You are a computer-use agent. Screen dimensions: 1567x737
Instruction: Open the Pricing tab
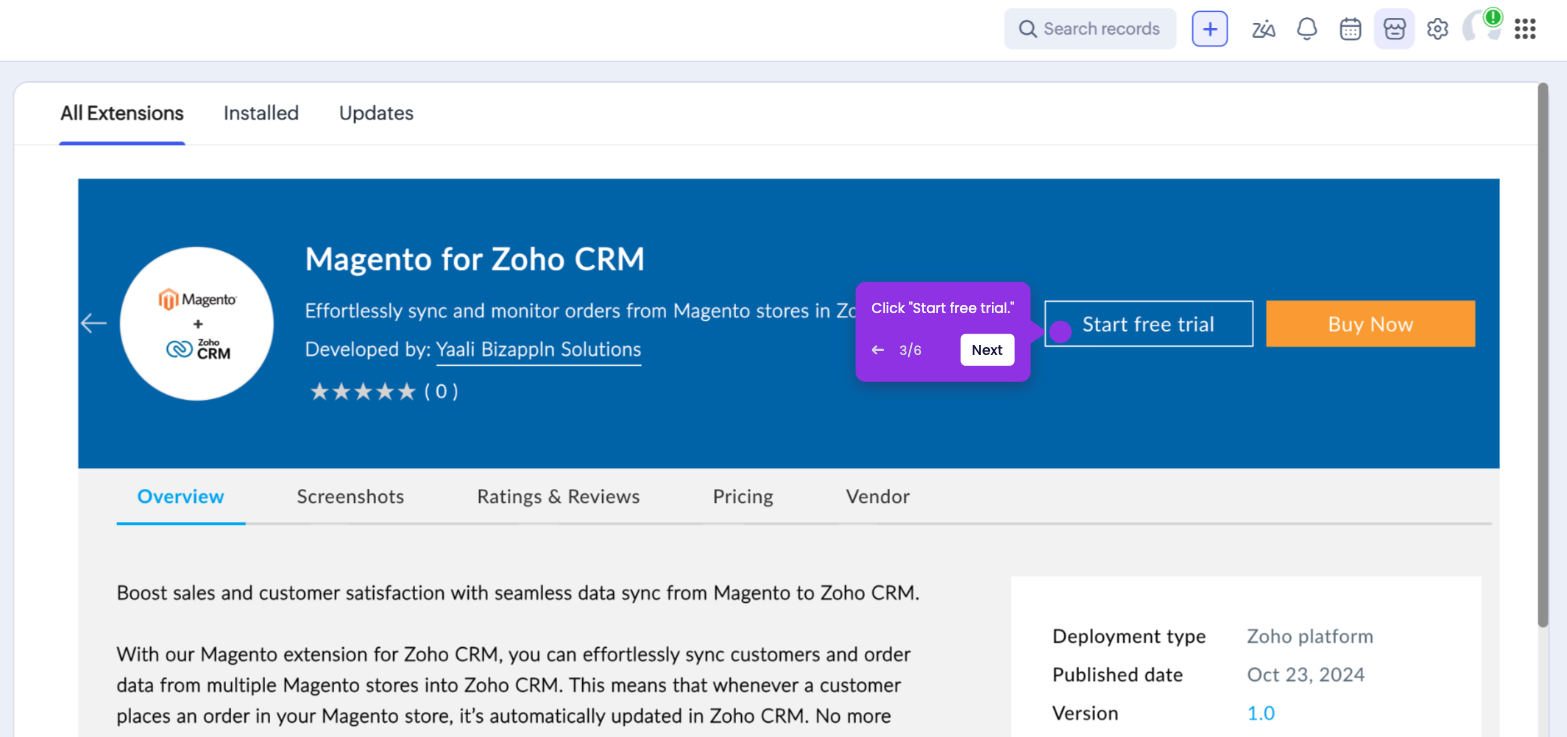(x=743, y=496)
